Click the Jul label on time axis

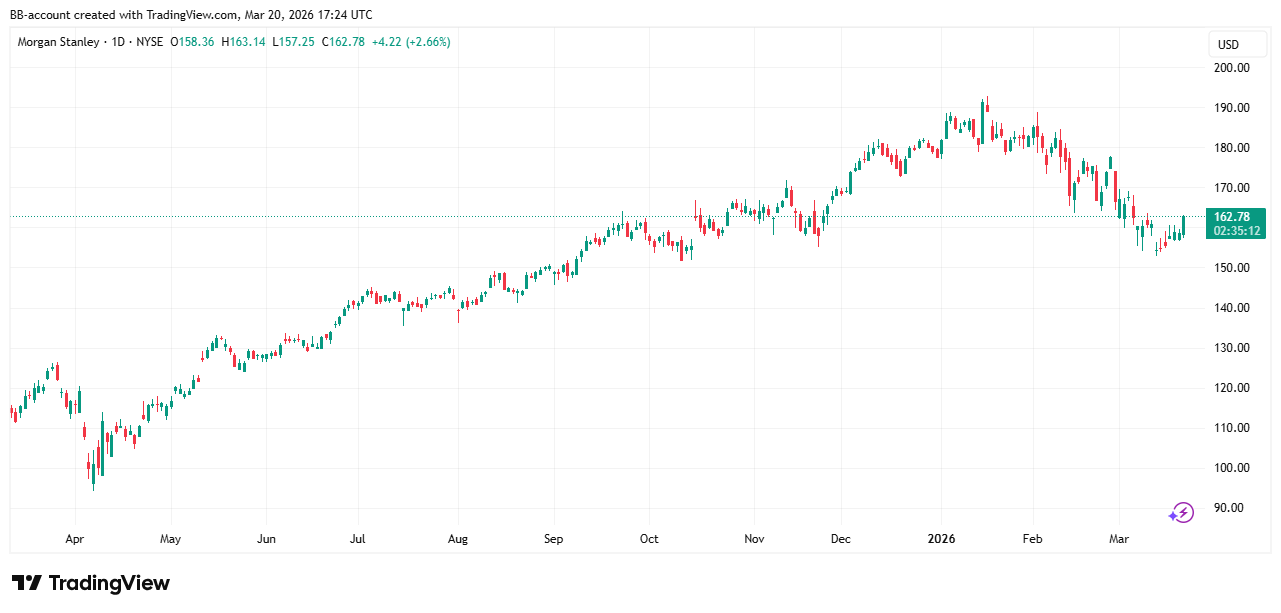point(357,539)
